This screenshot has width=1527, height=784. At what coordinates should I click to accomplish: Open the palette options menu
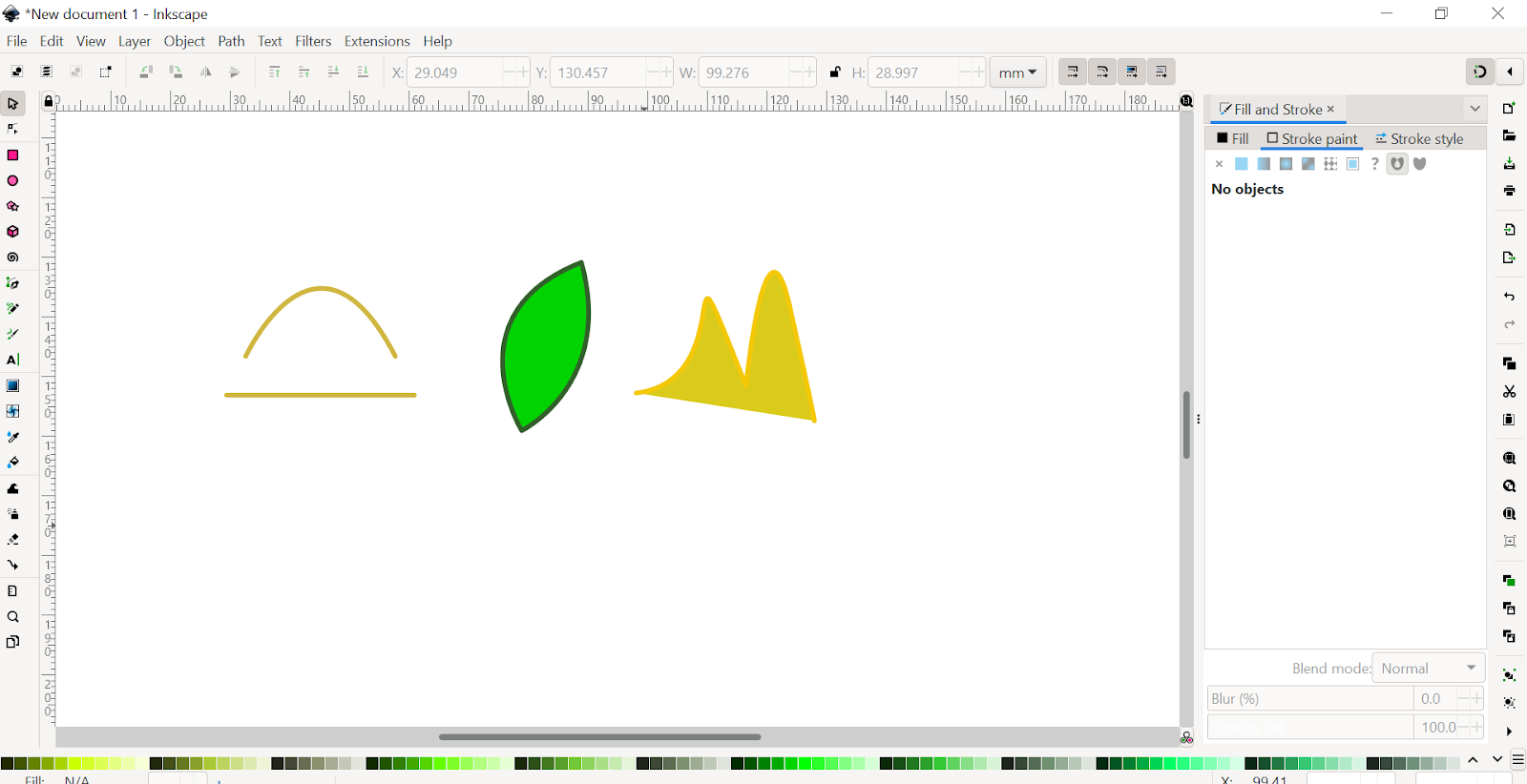[x=1517, y=760]
